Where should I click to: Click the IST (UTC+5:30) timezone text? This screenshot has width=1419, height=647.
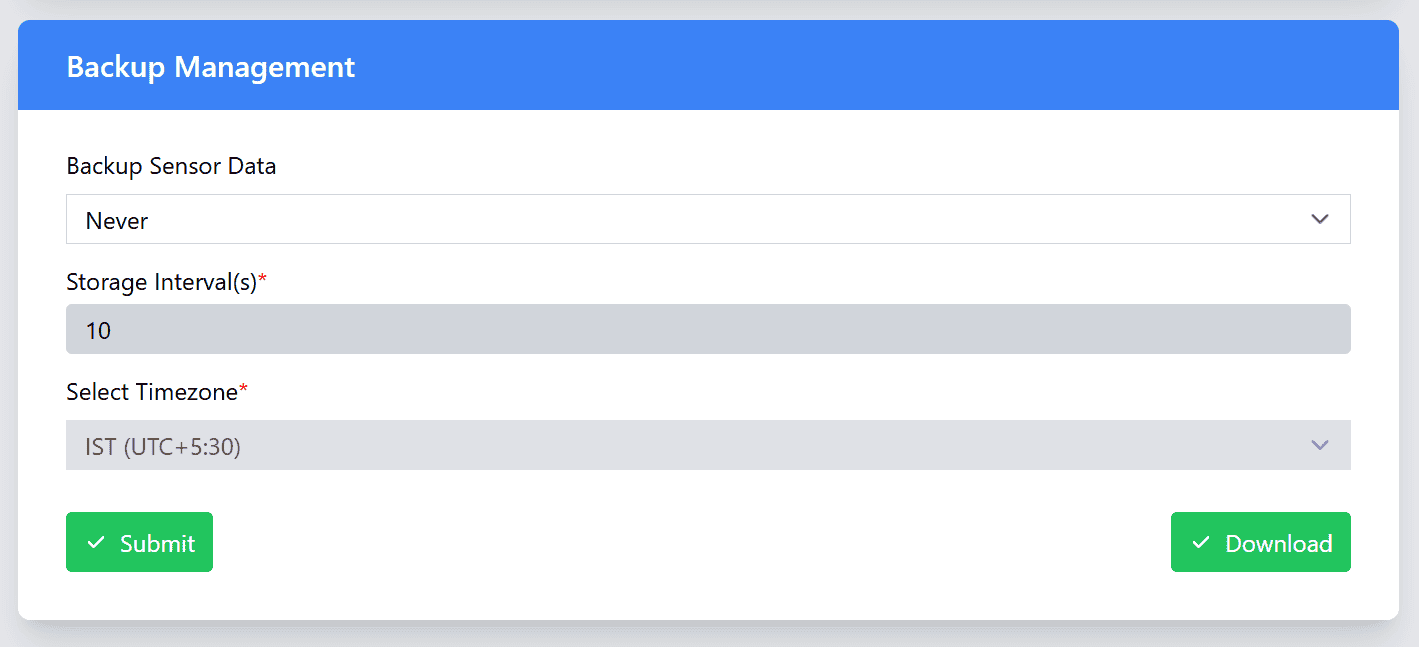coord(163,446)
